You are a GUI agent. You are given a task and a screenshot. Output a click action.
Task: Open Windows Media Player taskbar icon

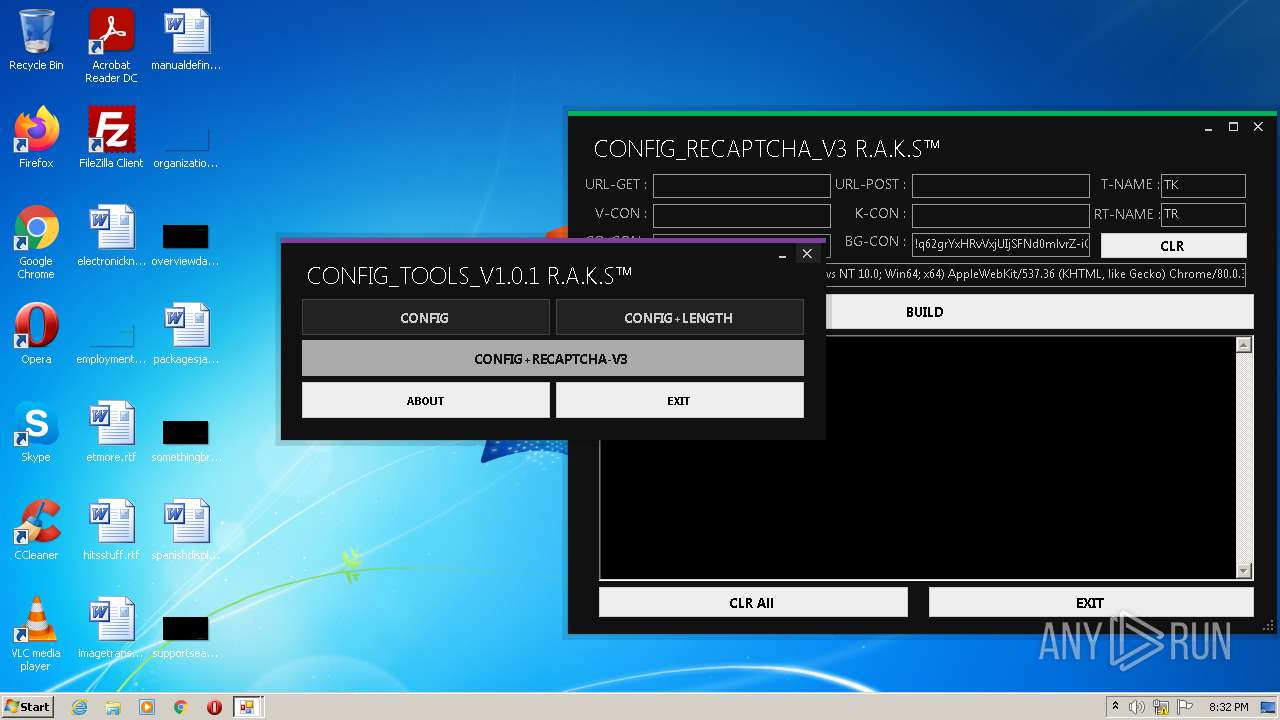coord(147,707)
